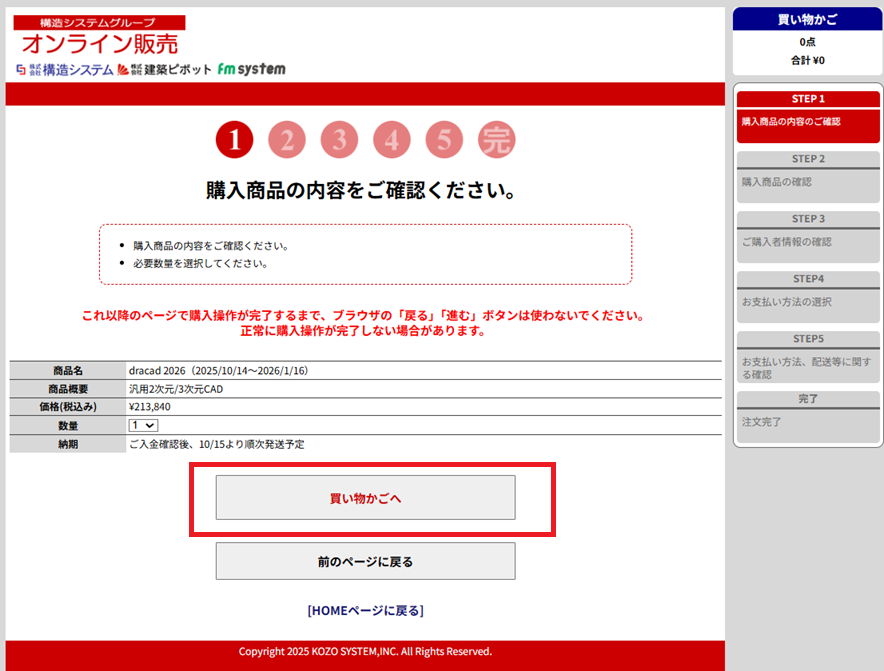Click the 建築ピボット company logo

point(165,69)
